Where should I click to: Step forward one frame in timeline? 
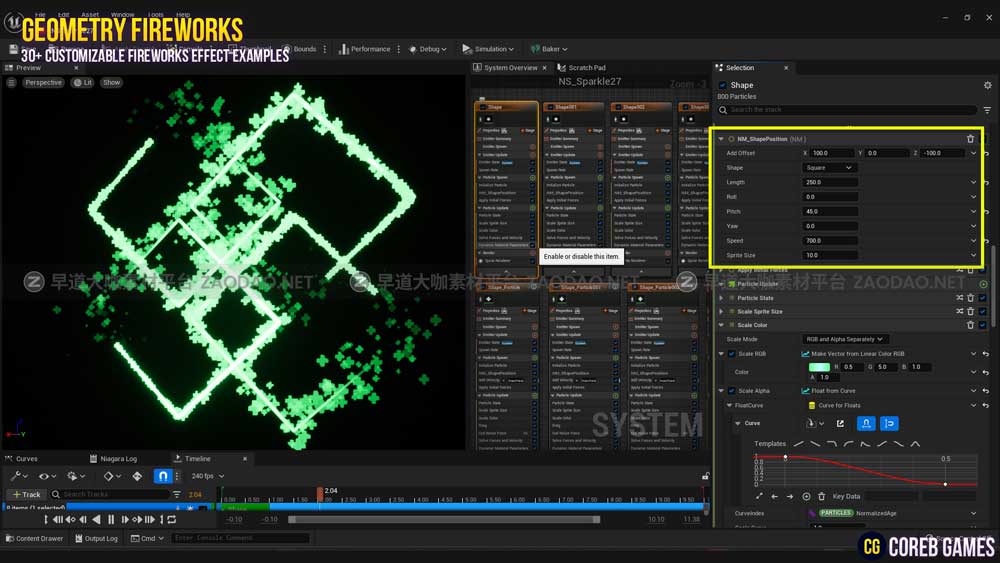pos(125,520)
